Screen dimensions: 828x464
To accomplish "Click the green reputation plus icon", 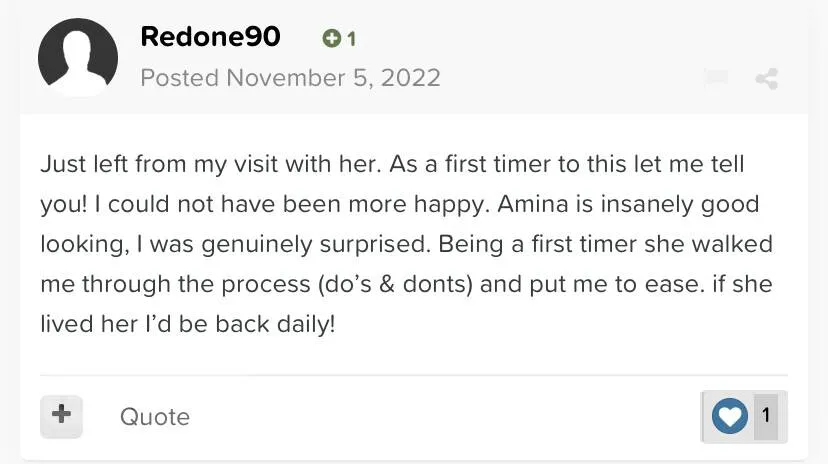I will click(x=332, y=39).
